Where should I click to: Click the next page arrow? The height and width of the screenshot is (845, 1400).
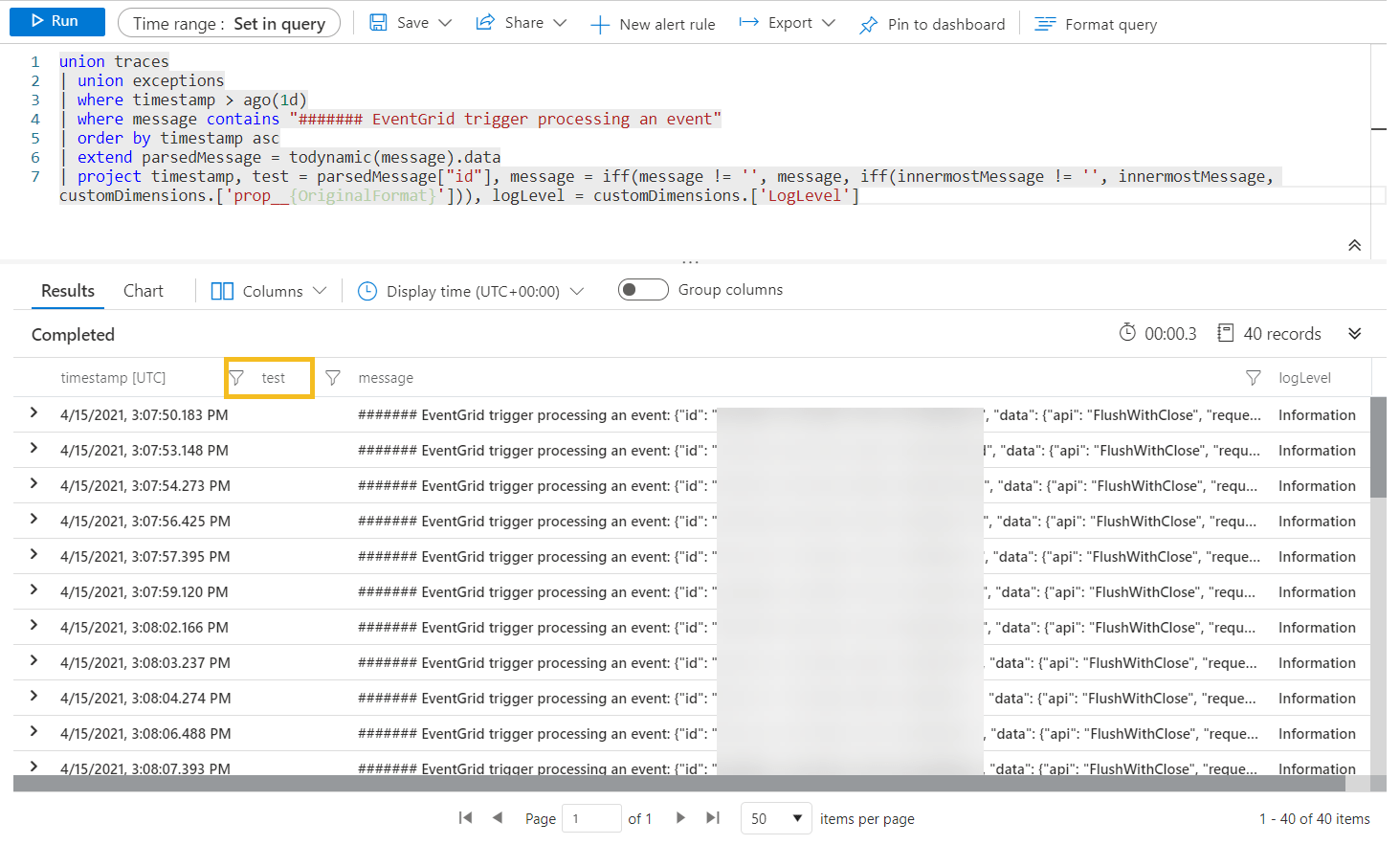pyautogui.click(x=679, y=818)
